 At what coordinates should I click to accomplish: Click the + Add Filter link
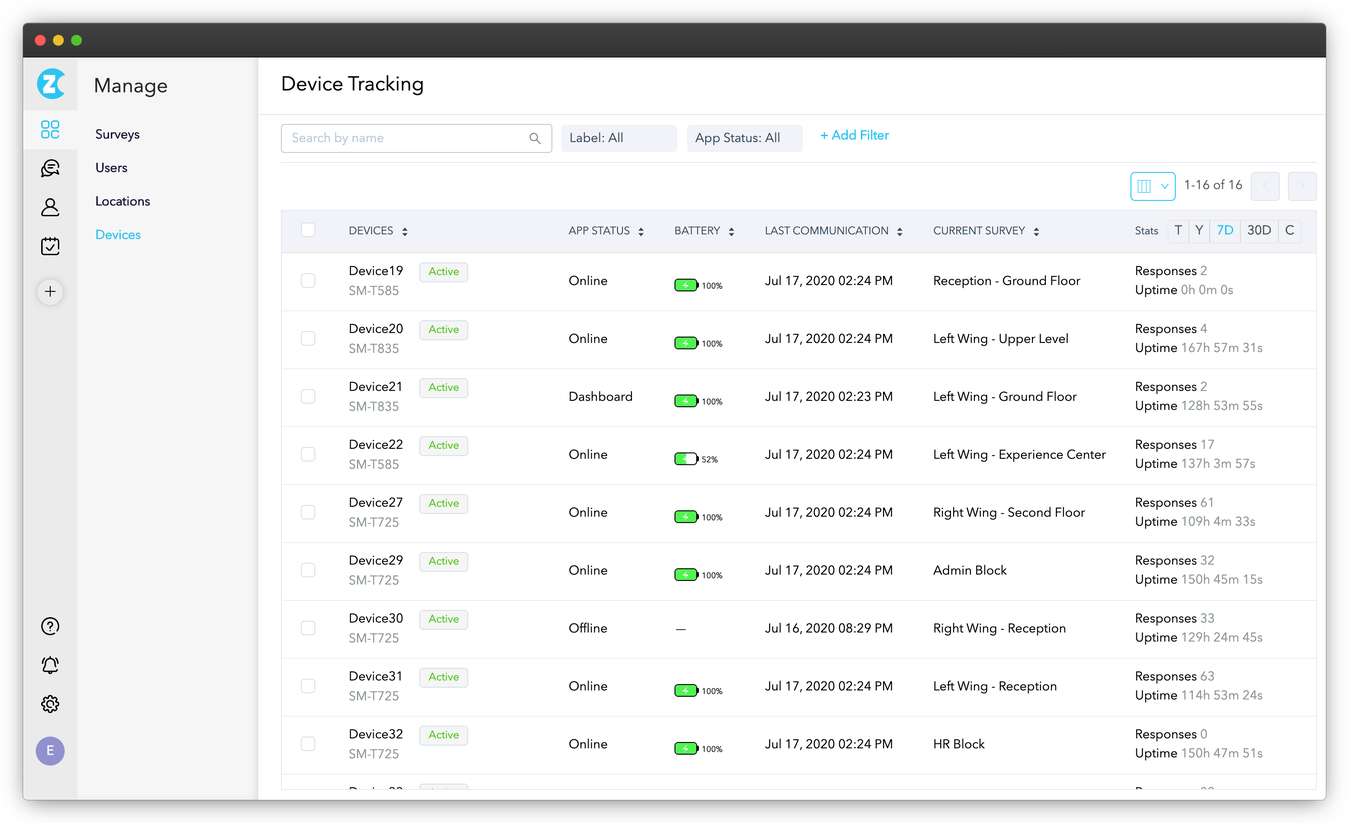coord(854,134)
